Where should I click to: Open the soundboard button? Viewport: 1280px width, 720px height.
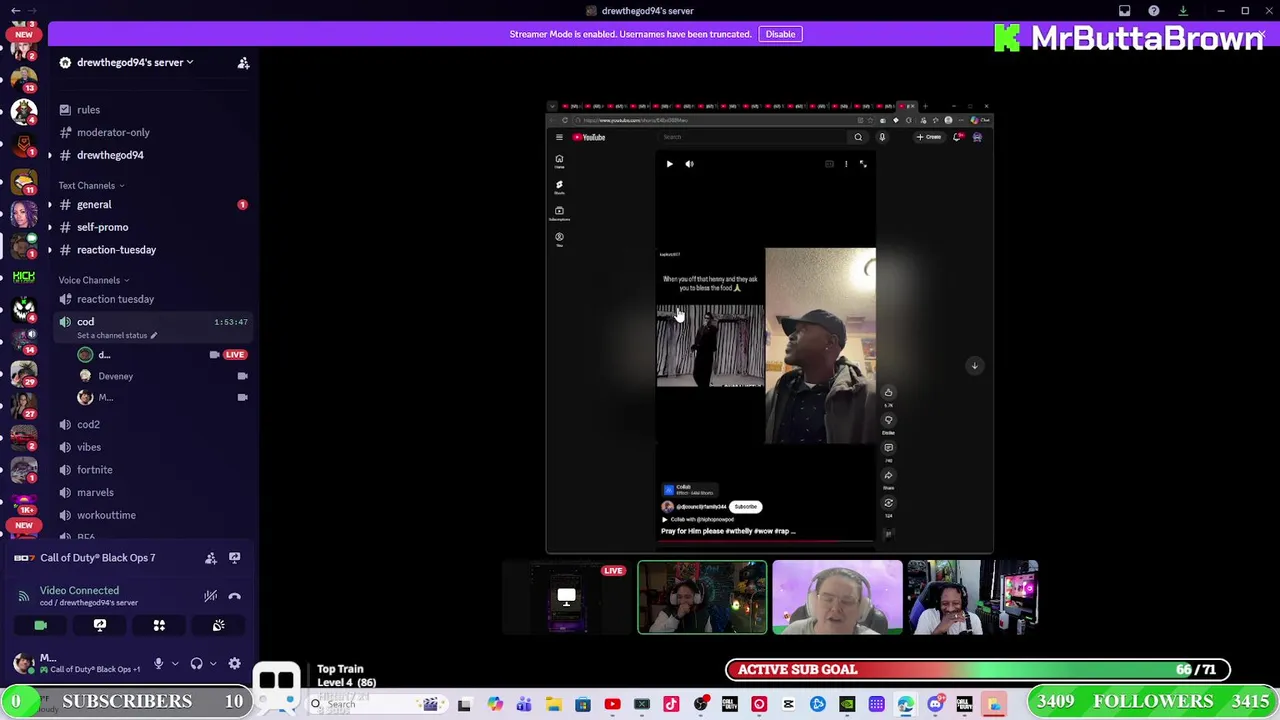[x=218, y=625]
